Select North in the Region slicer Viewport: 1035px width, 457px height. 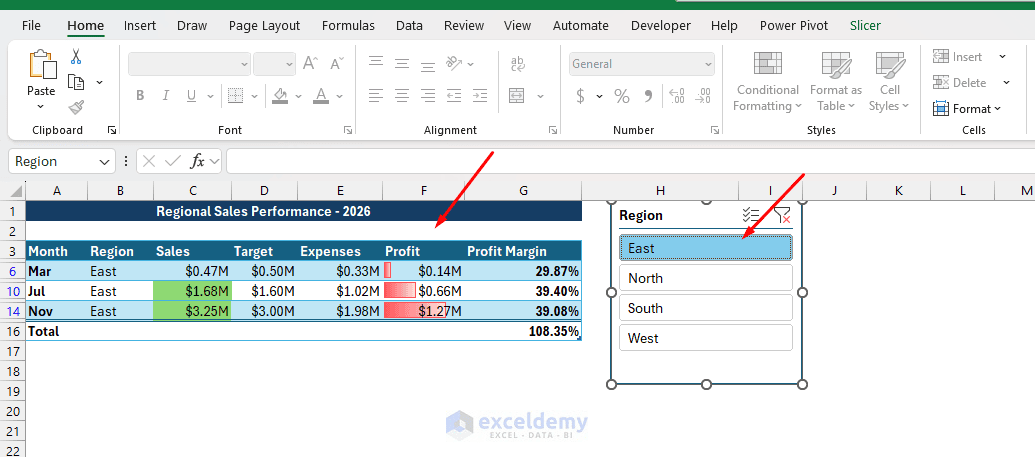(x=706, y=278)
